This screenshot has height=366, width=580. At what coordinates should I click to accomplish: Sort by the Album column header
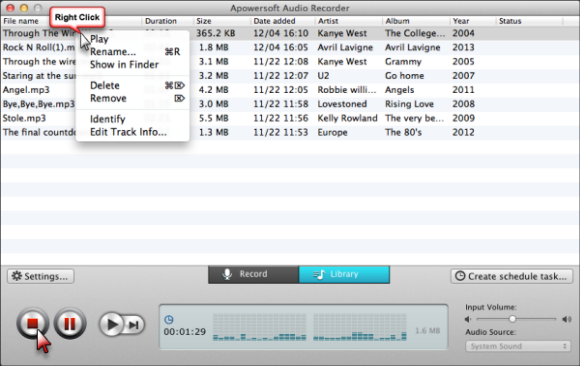(398, 21)
